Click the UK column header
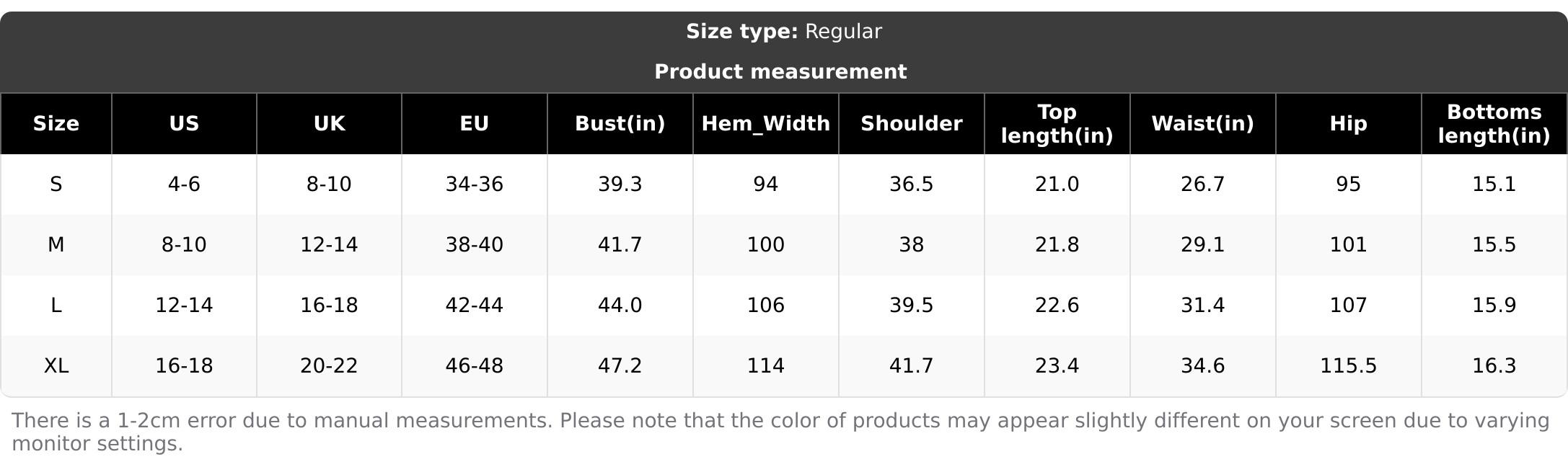The image size is (1568, 467). (x=330, y=124)
